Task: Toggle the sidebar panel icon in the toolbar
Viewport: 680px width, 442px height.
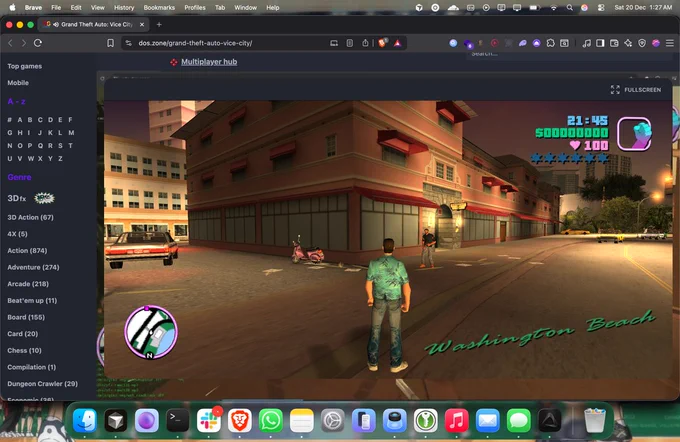Action: 600,43
